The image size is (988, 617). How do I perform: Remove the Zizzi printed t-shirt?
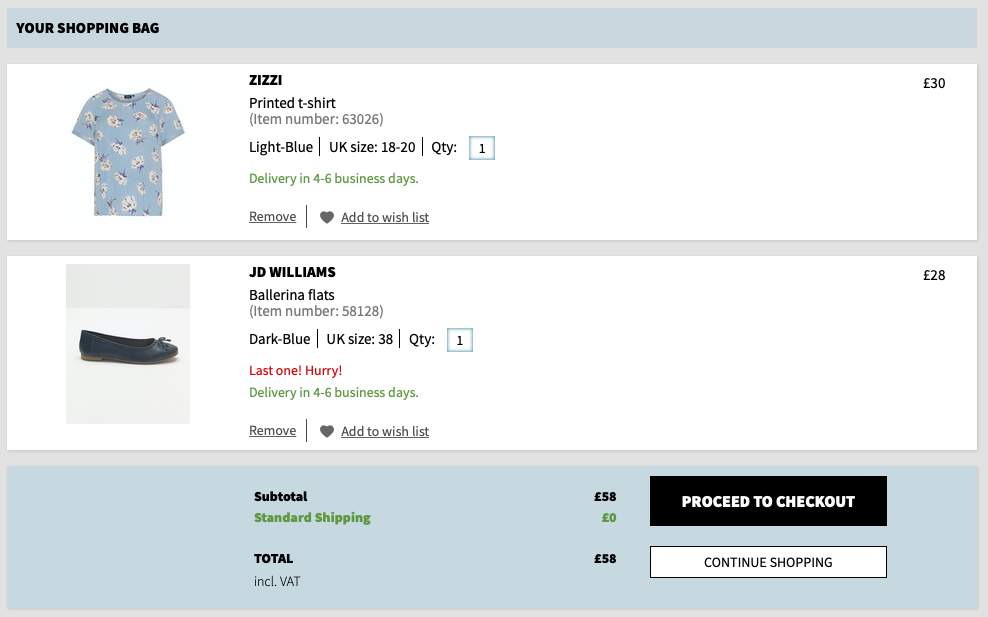pos(272,217)
